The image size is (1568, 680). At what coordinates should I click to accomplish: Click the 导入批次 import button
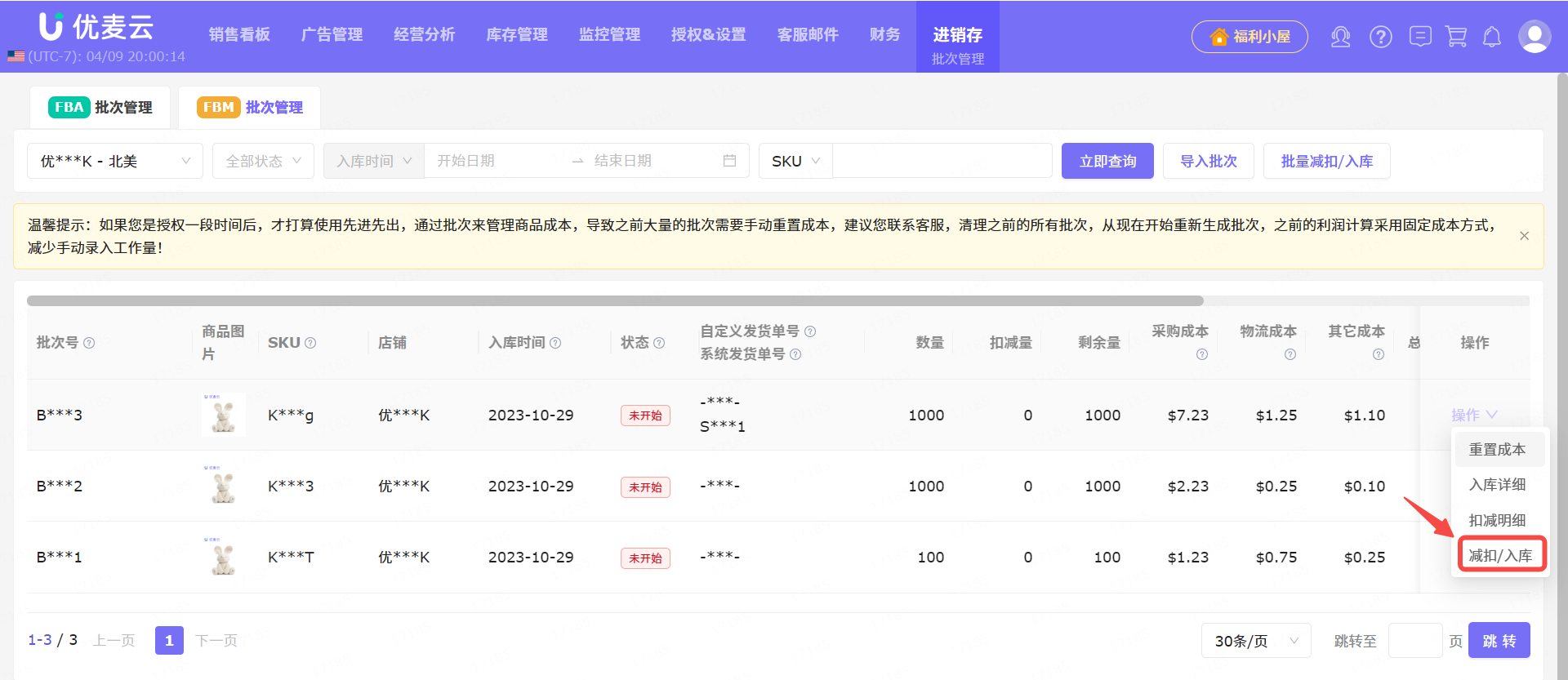1208,161
